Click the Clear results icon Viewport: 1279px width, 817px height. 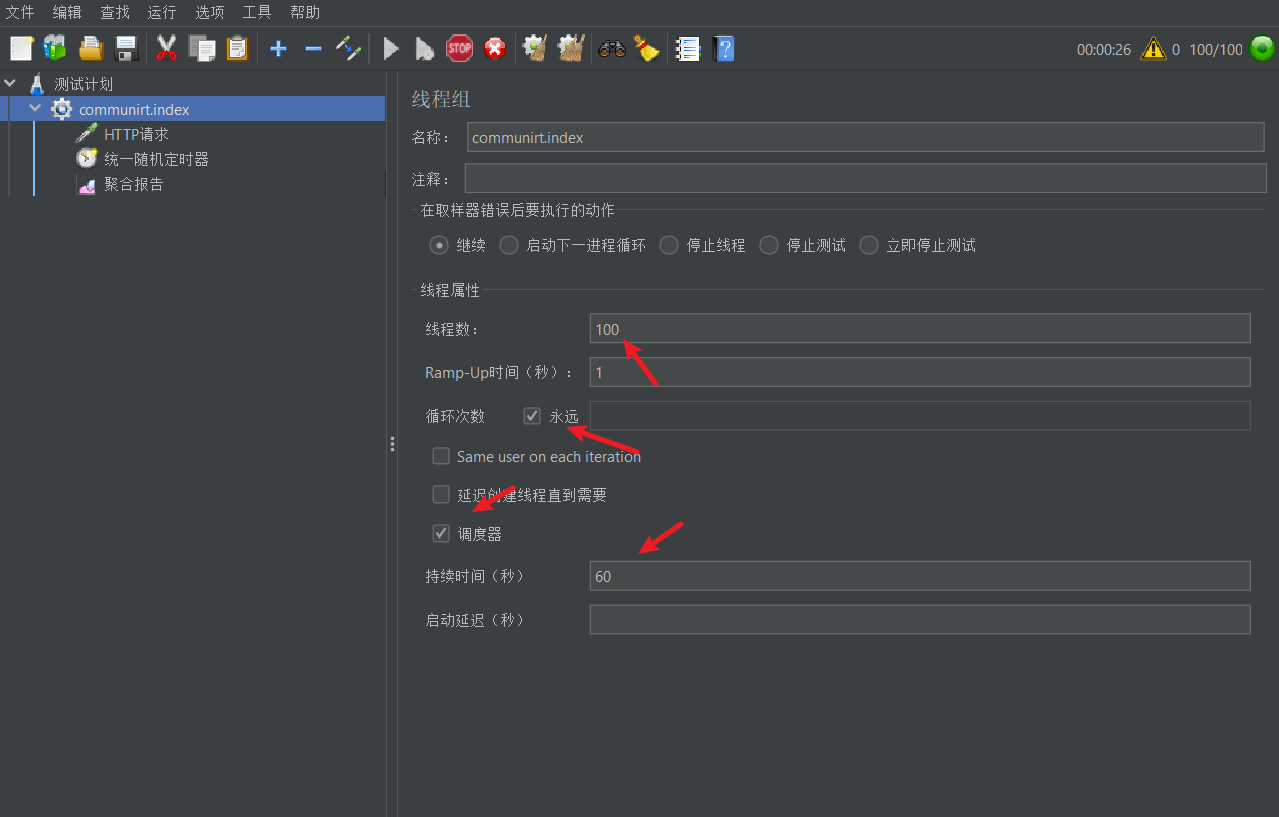click(535, 48)
